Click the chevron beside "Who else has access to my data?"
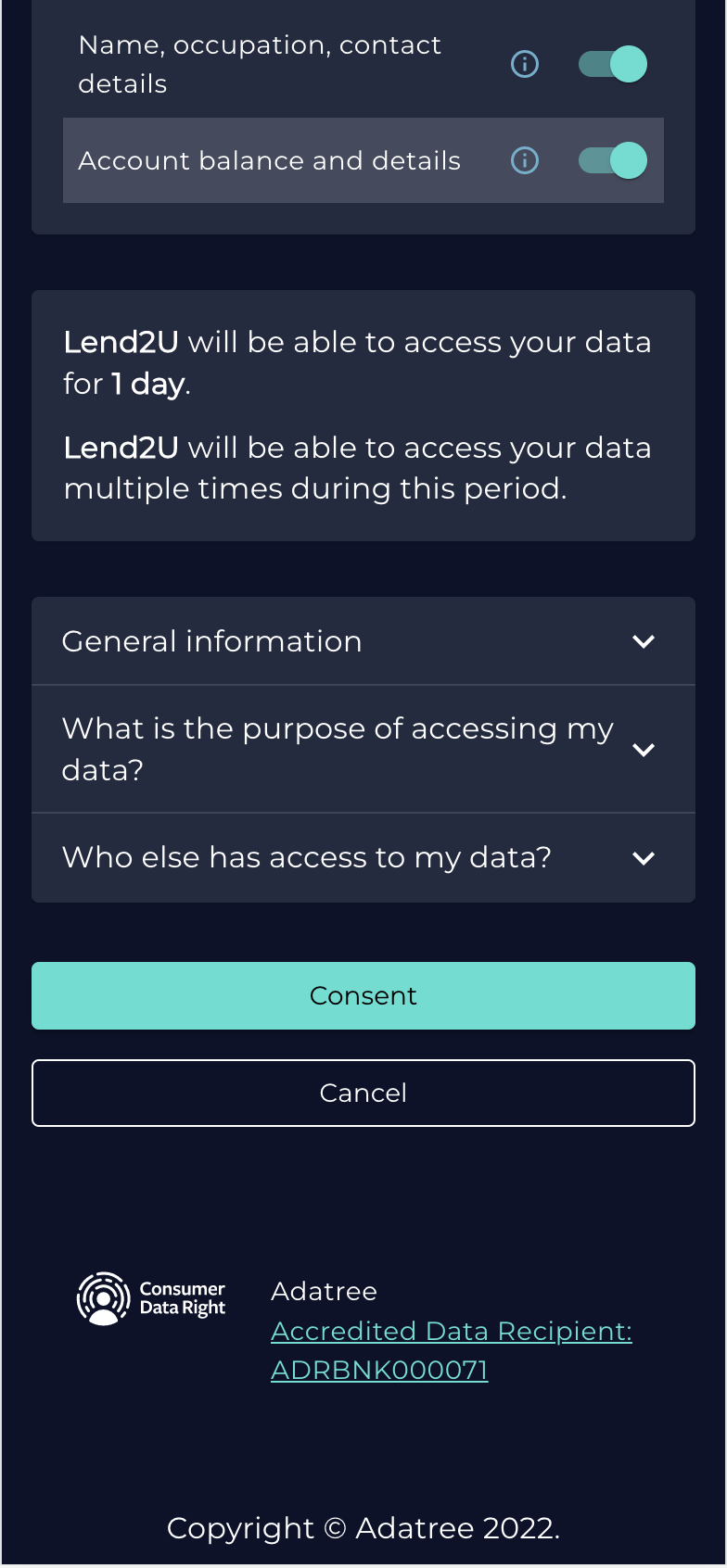This screenshot has width=727, height=1568. coord(644,858)
